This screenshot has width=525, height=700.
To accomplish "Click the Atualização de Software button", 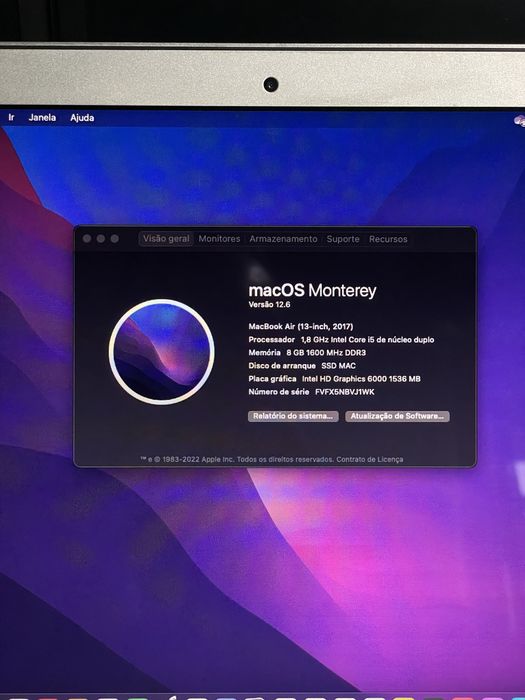I will click(x=397, y=416).
